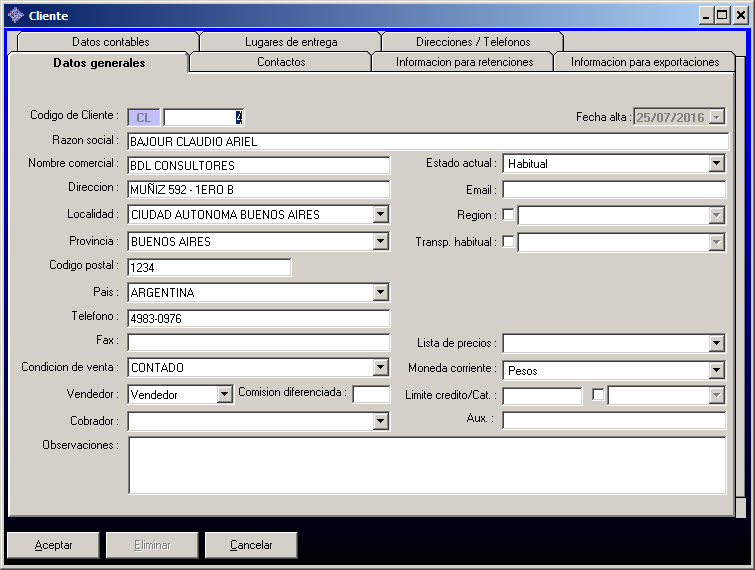
Task: Check the Region checkbox
Action: click(x=509, y=215)
